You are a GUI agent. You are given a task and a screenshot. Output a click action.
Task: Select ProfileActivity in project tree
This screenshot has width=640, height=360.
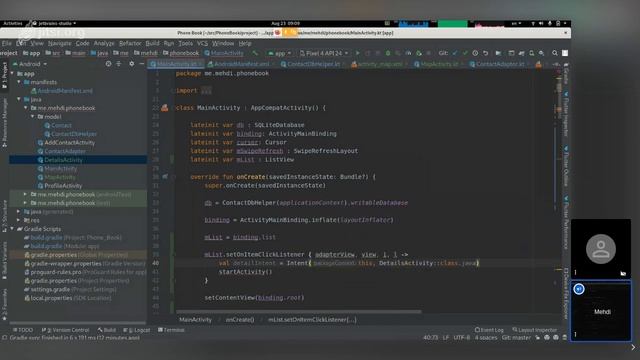pos(63,186)
